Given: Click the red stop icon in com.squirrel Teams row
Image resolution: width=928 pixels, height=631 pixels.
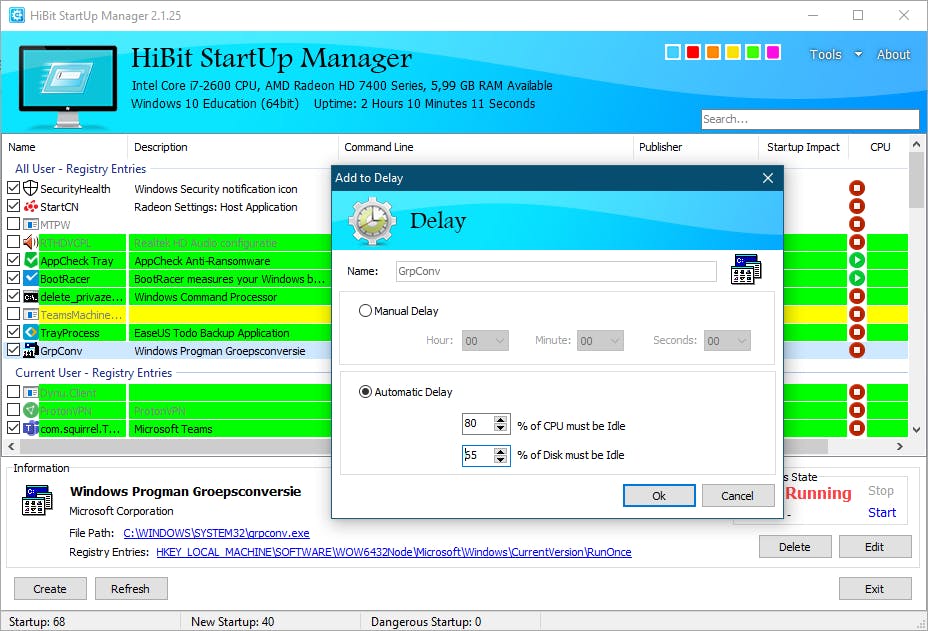Looking at the screenshot, I should point(856,428).
